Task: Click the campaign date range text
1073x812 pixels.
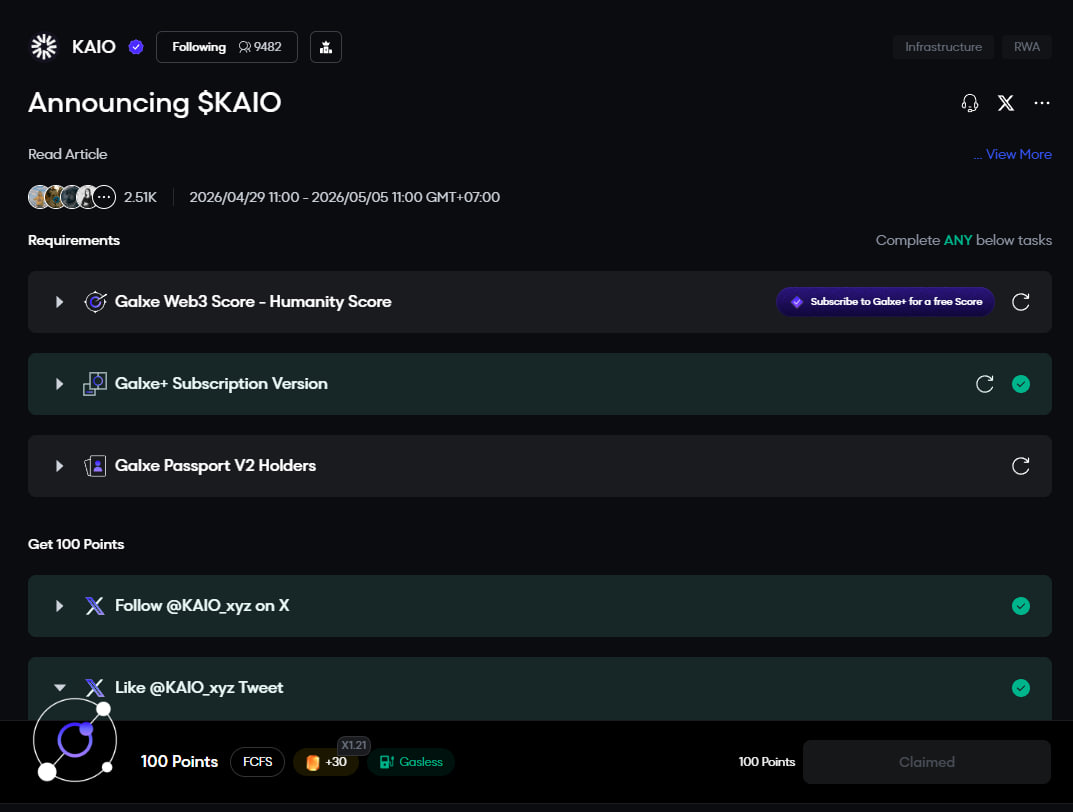Action: [344, 197]
